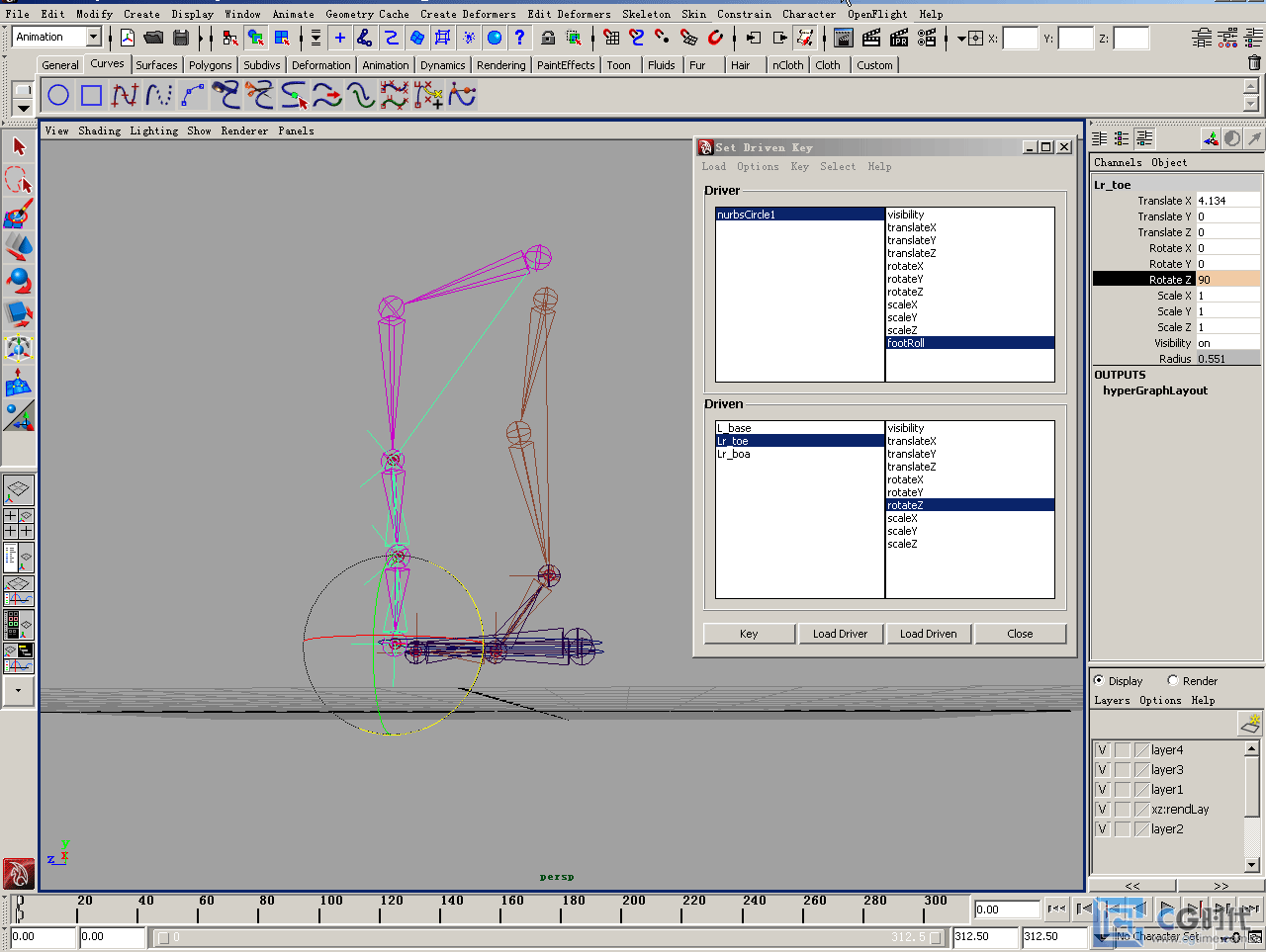
Task: Click the Open Scene folder icon
Action: pyautogui.click(x=153, y=38)
